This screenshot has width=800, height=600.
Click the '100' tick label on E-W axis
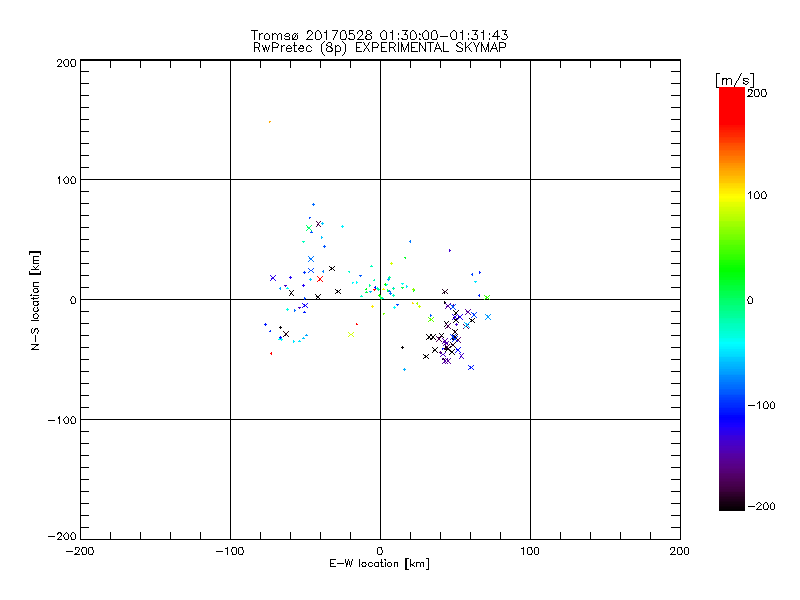tap(530, 551)
